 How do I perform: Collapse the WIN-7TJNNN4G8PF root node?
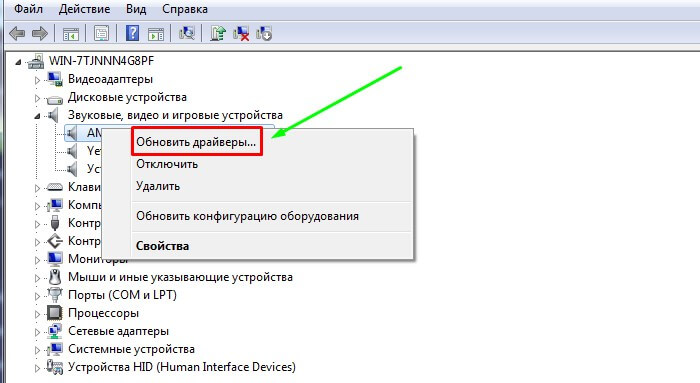(18, 62)
